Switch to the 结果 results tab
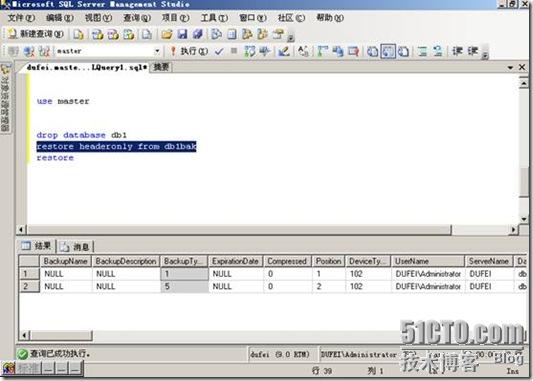533x381 pixels. [x=36, y=246]
